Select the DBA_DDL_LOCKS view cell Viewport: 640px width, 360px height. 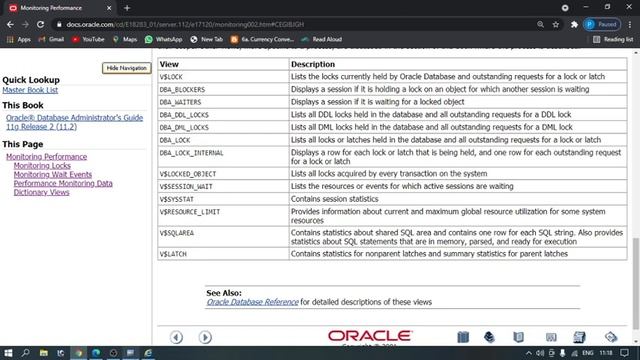[223, 115]
